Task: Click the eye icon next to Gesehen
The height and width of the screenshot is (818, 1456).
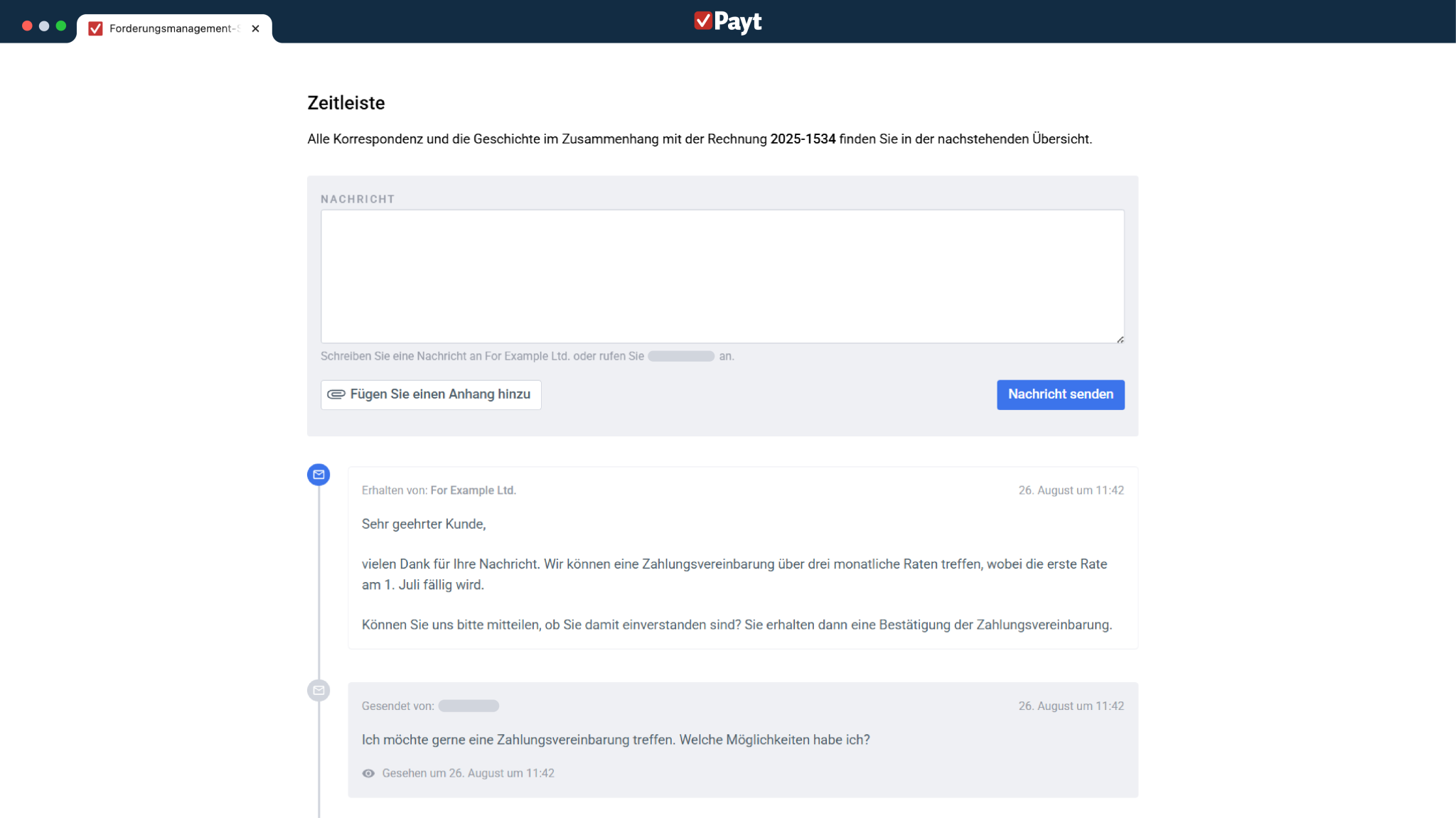Action: click(x=368, y=773)
